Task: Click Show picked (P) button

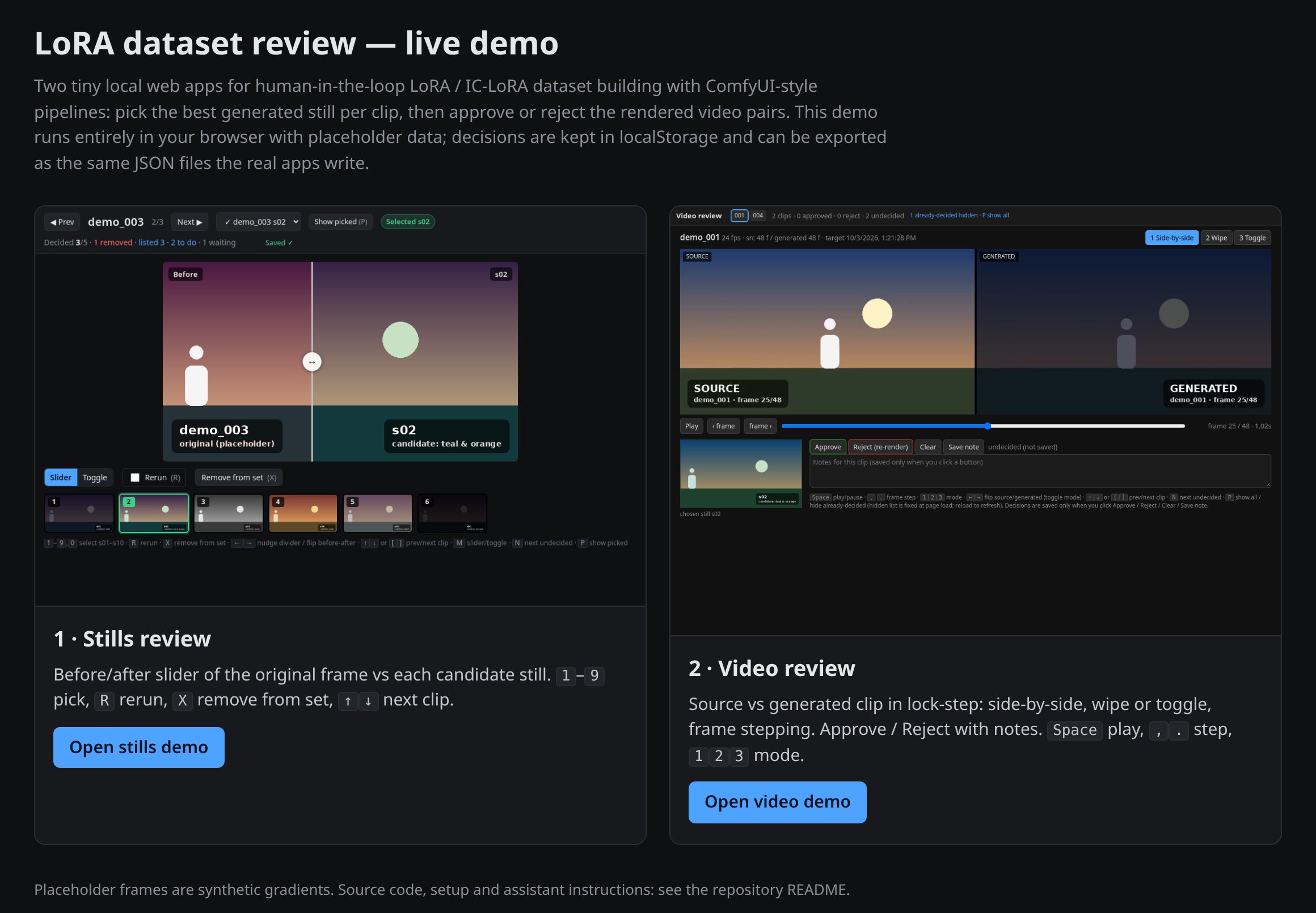Action: point(340,222)
